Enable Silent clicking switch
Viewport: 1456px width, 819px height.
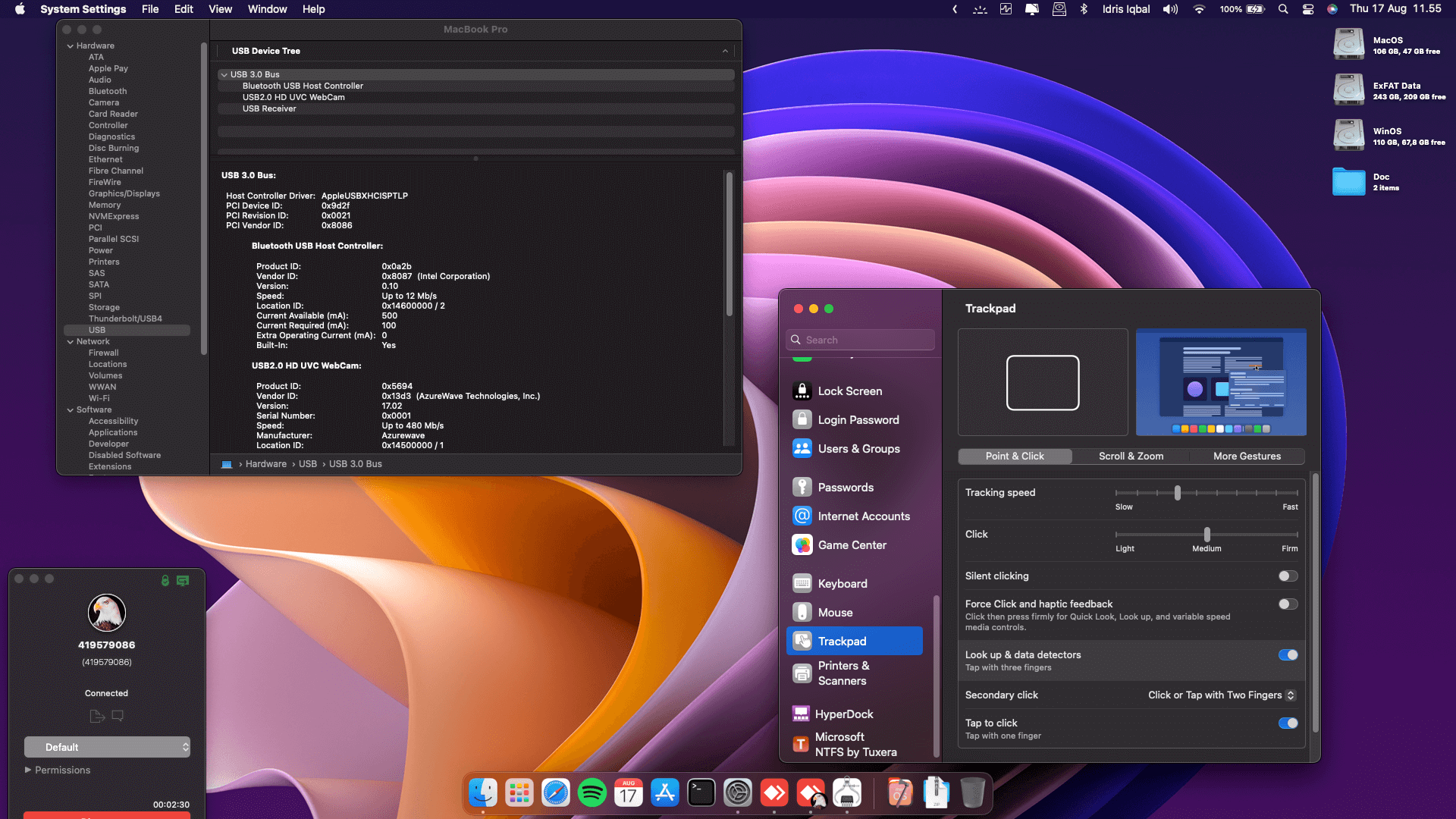[1288, 576]
